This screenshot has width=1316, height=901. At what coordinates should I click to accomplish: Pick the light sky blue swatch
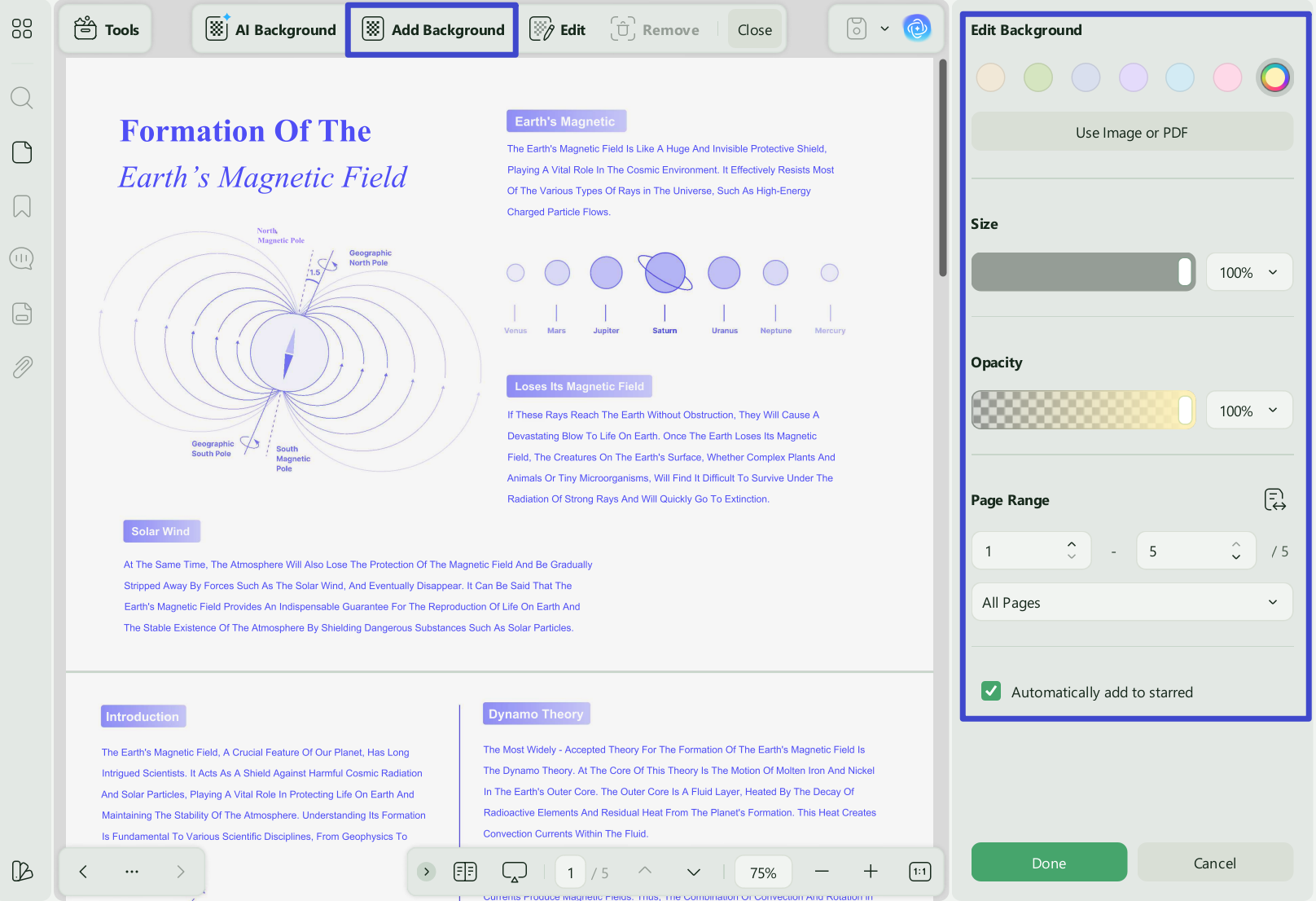(x=1180, y=77)
